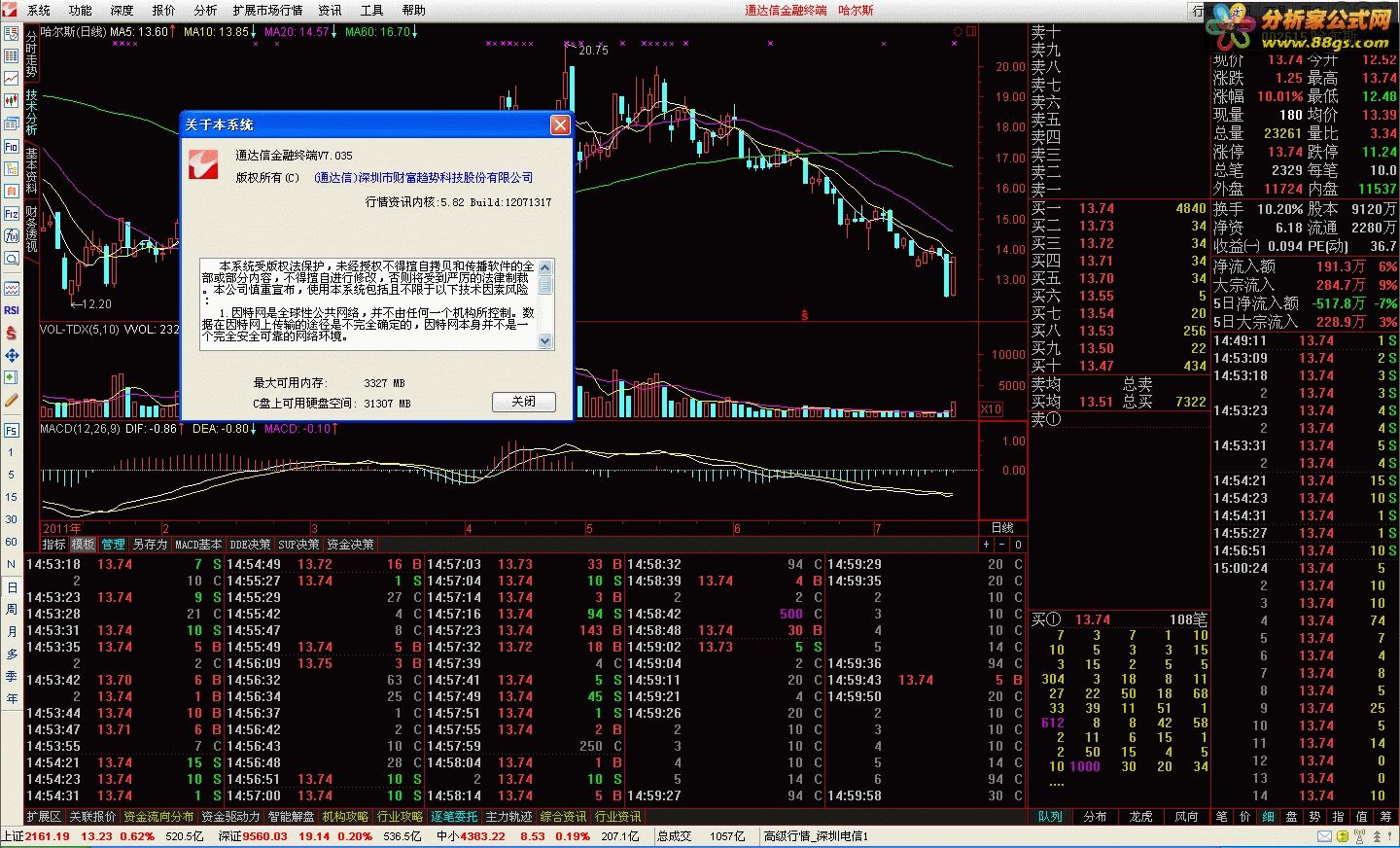This screenshot has height=848, width=1400.
Task: Switch to 财务透视 vertical tab
Action: (x=31, y=229)
